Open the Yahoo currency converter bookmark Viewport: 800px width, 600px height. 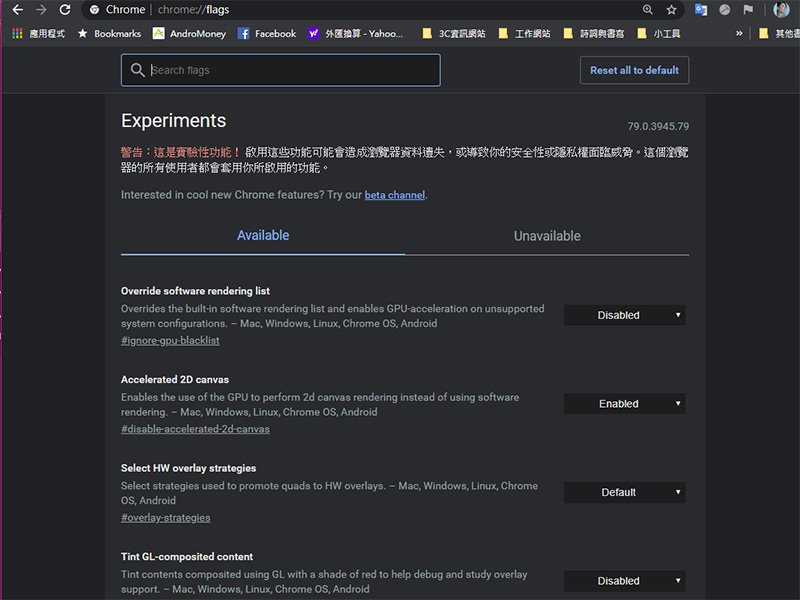coord(355,33)
